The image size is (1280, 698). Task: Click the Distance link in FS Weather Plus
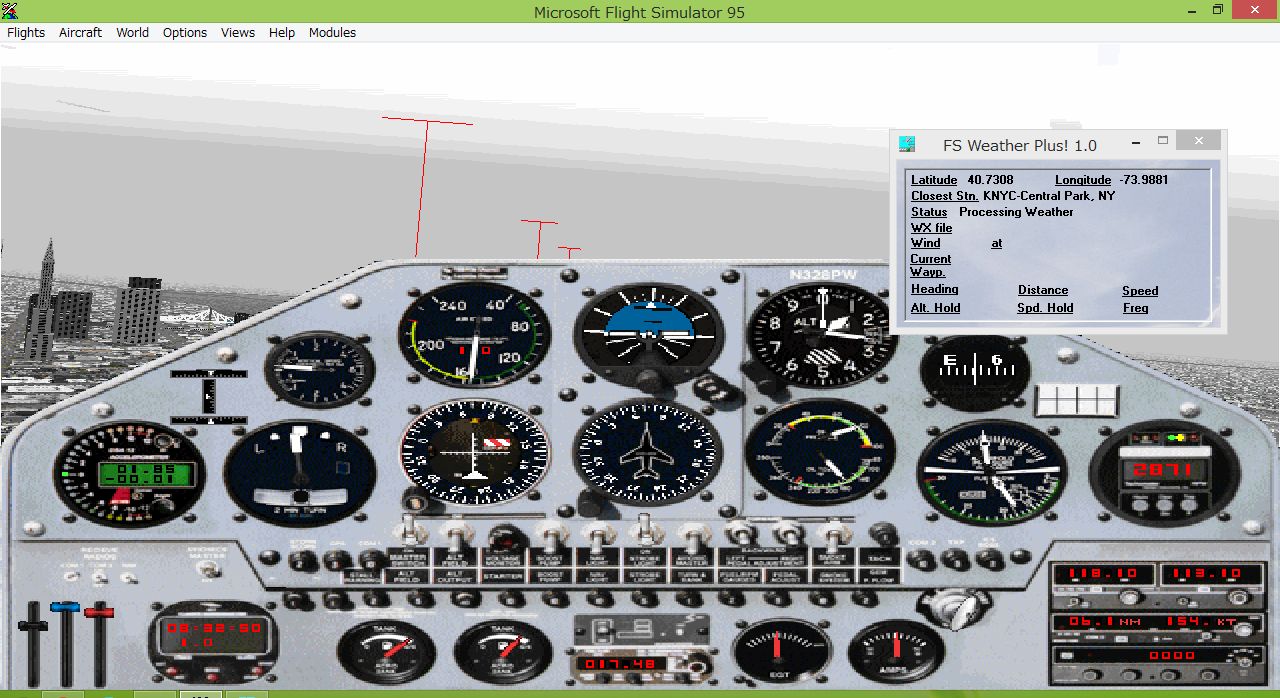tap(1043, 290)
